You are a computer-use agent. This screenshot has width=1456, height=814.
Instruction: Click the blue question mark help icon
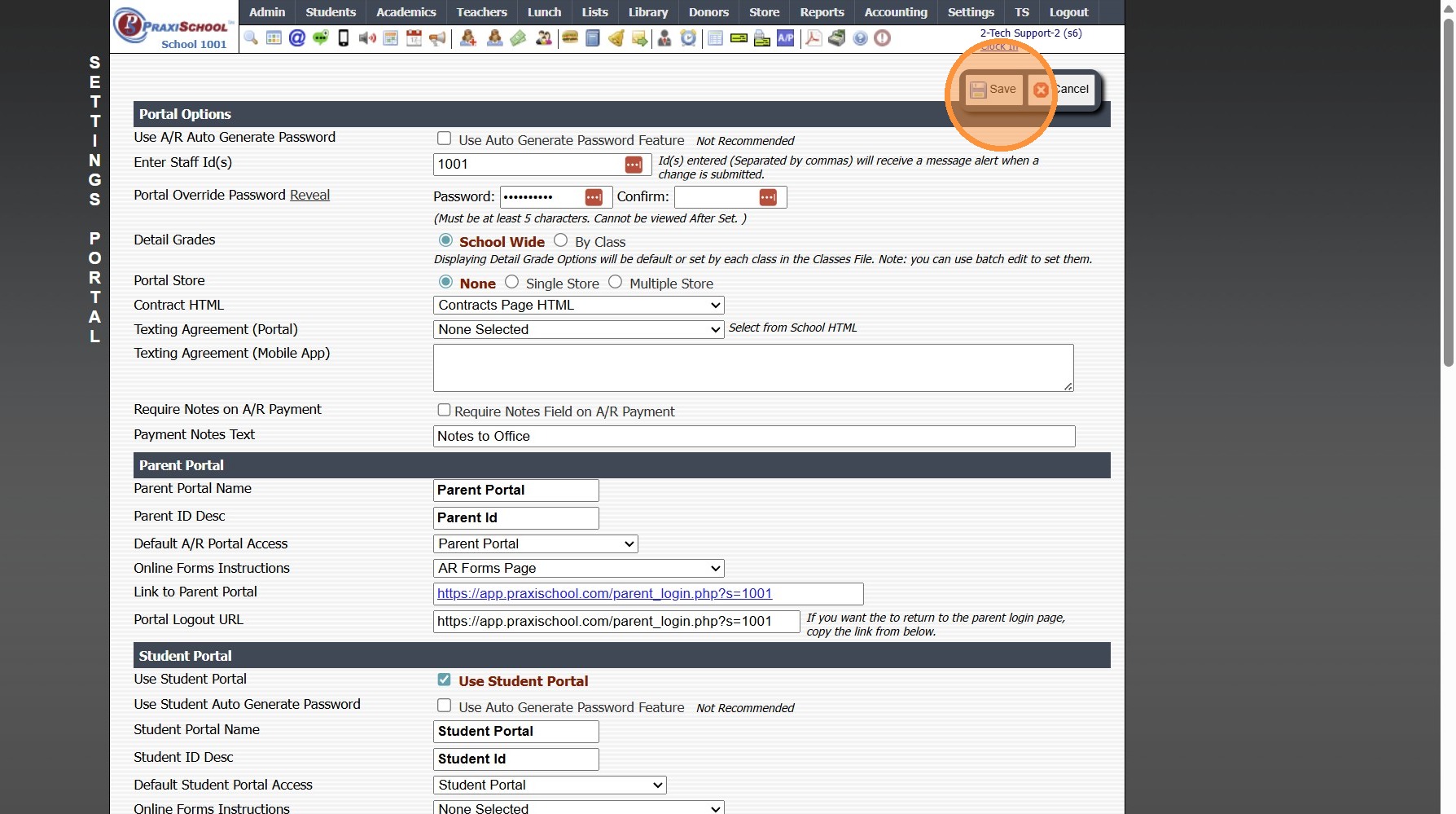tap(860, 38)
